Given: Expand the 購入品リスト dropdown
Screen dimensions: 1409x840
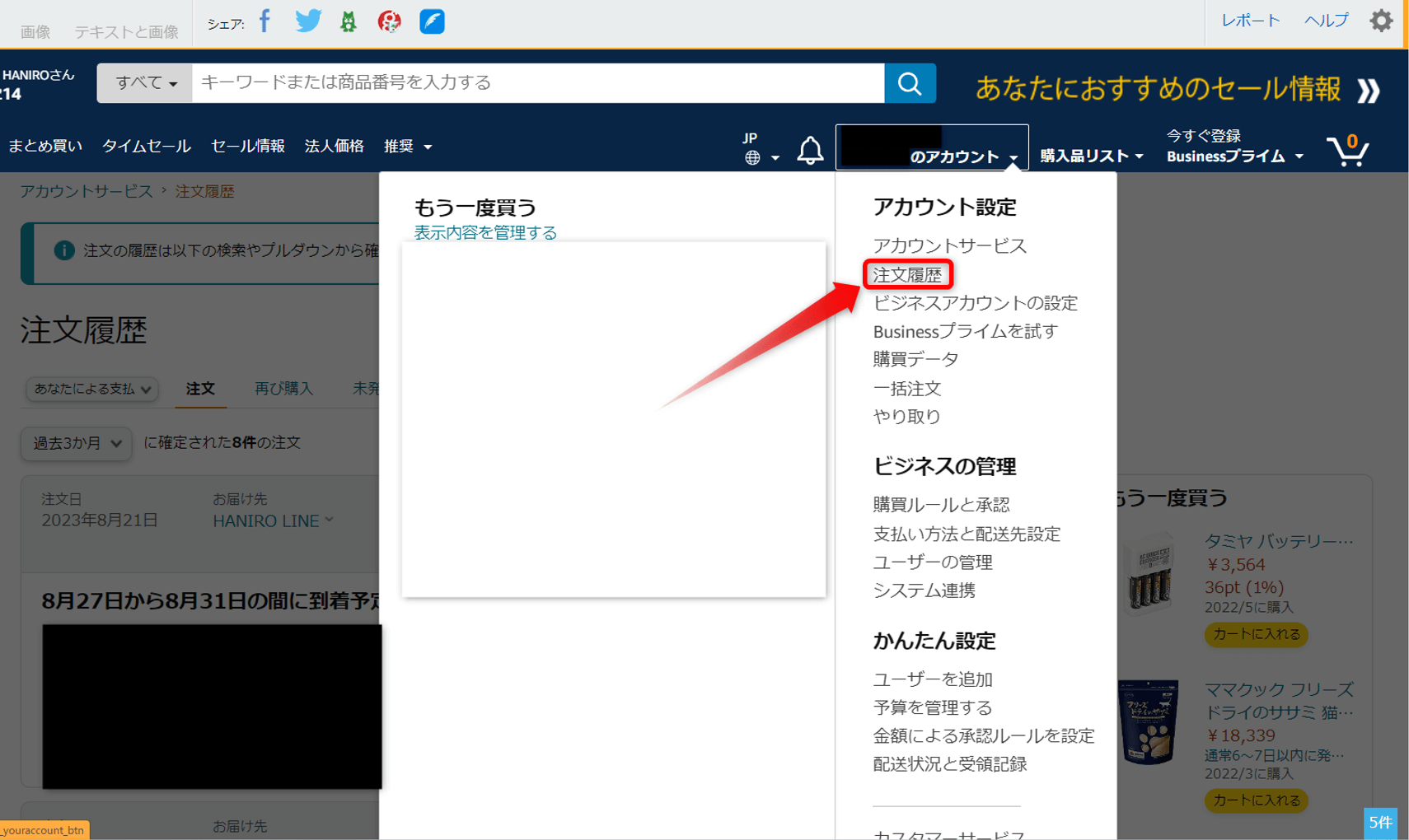Looking at the screenshot, I should pos(1091,156).
